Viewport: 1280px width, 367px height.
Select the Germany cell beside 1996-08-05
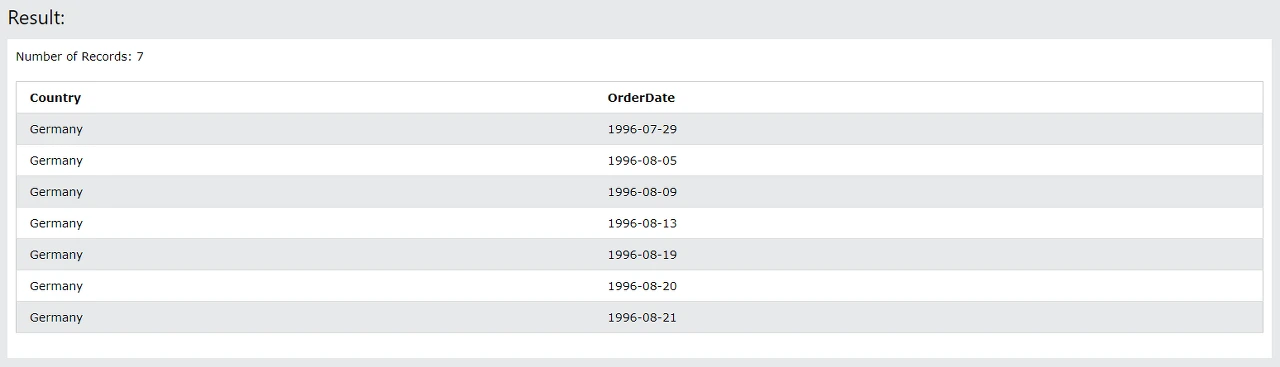pos(56,161)
